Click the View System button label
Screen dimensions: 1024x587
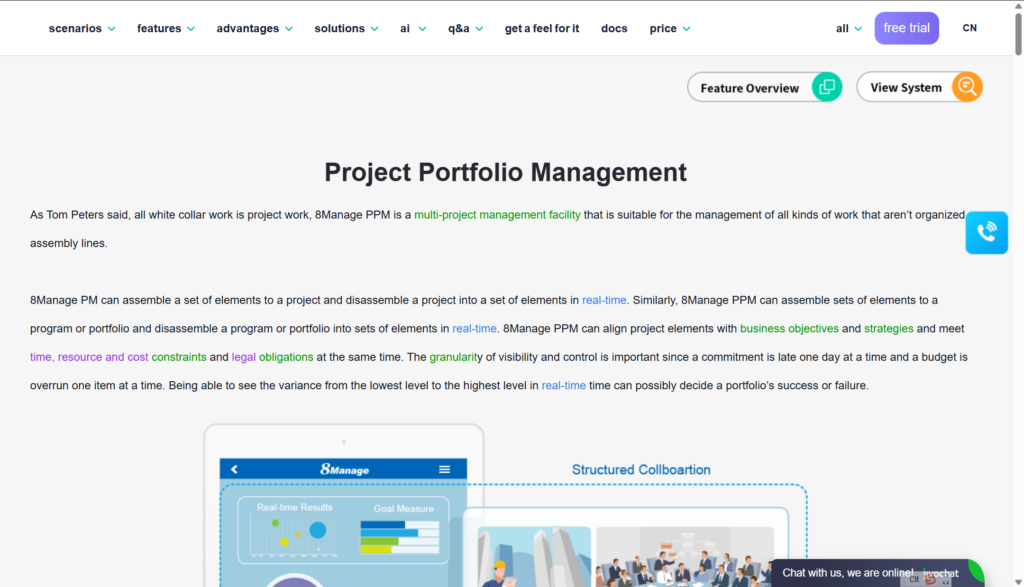(906, 87)
